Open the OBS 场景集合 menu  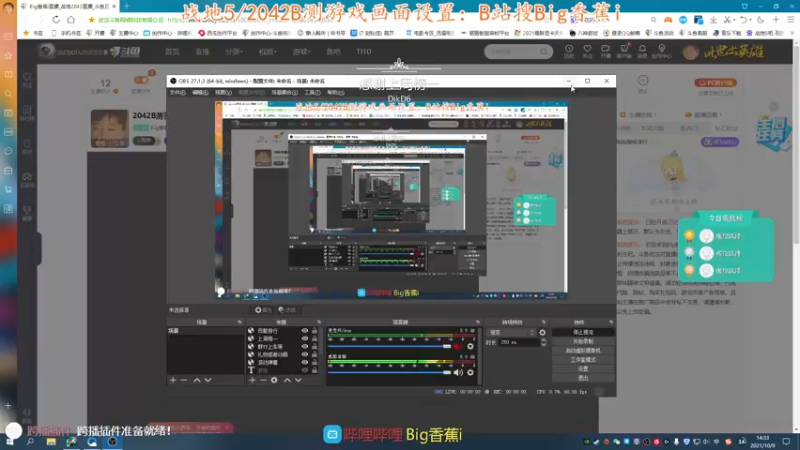pyautogui.click(x=284, y=93)
